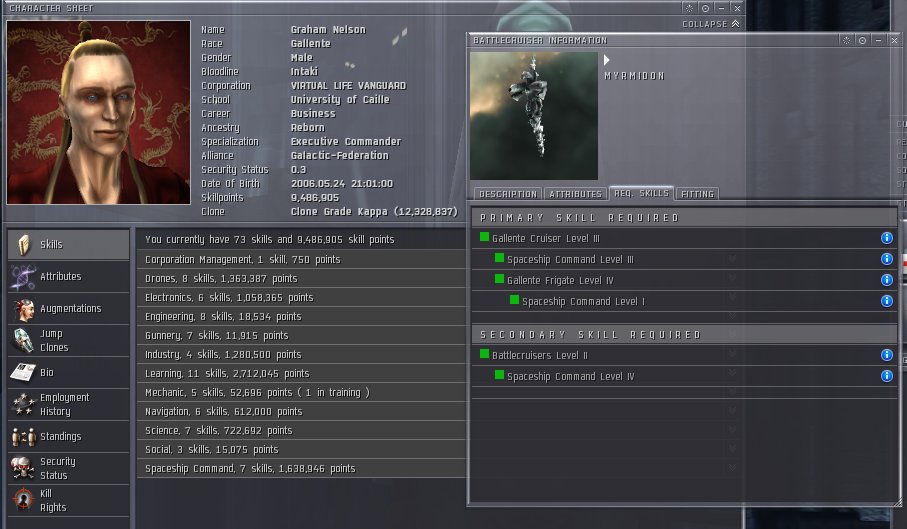Click the Primary Skill Required header
Screen dimensions: 907x529
[684, 218]
